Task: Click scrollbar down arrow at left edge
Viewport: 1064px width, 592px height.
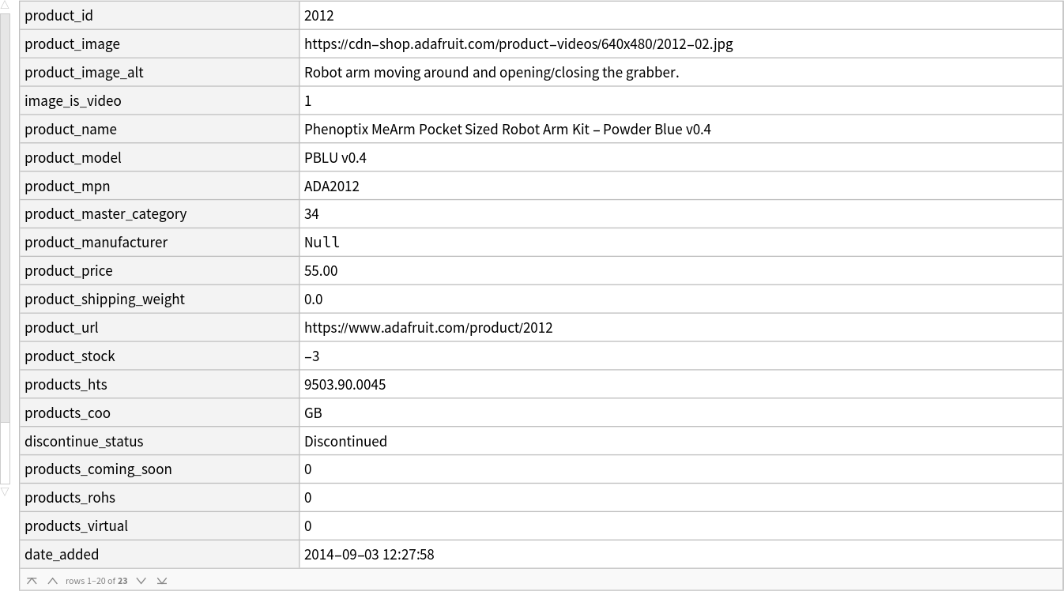Action: [5, 491]
